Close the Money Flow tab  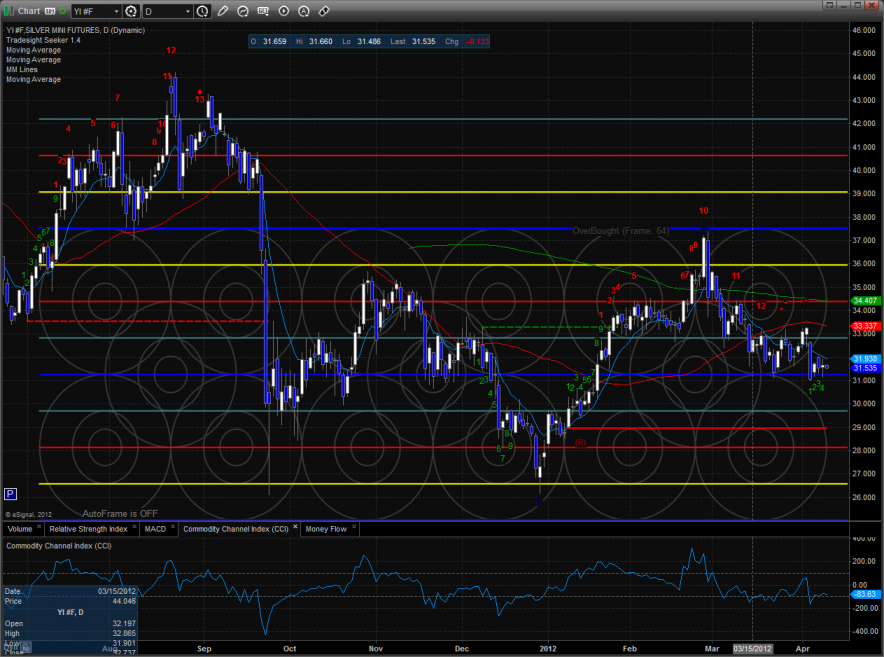355,528
